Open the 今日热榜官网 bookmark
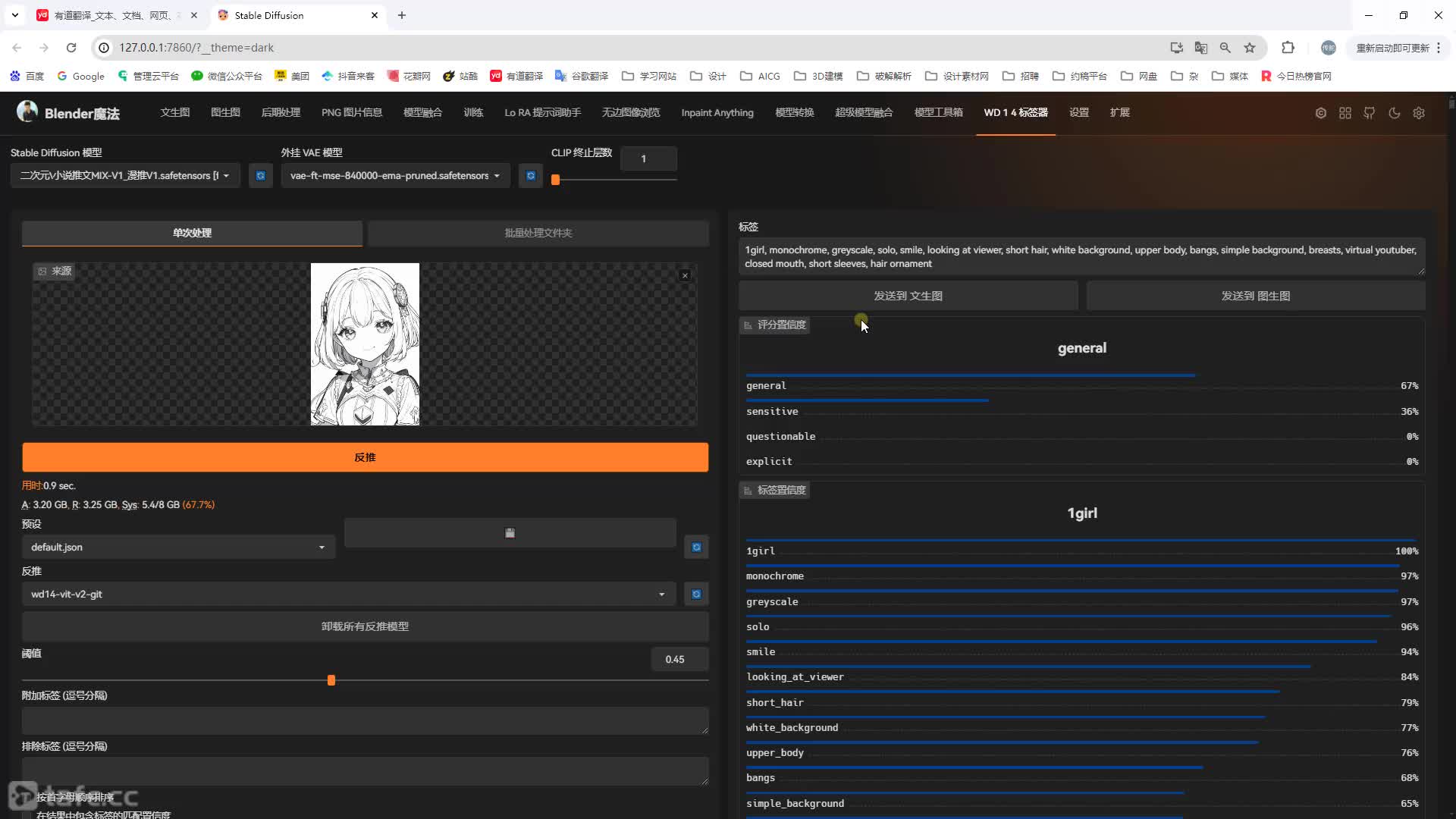This screenshot has width=1456, height=819. click(x=1296, y=76)
